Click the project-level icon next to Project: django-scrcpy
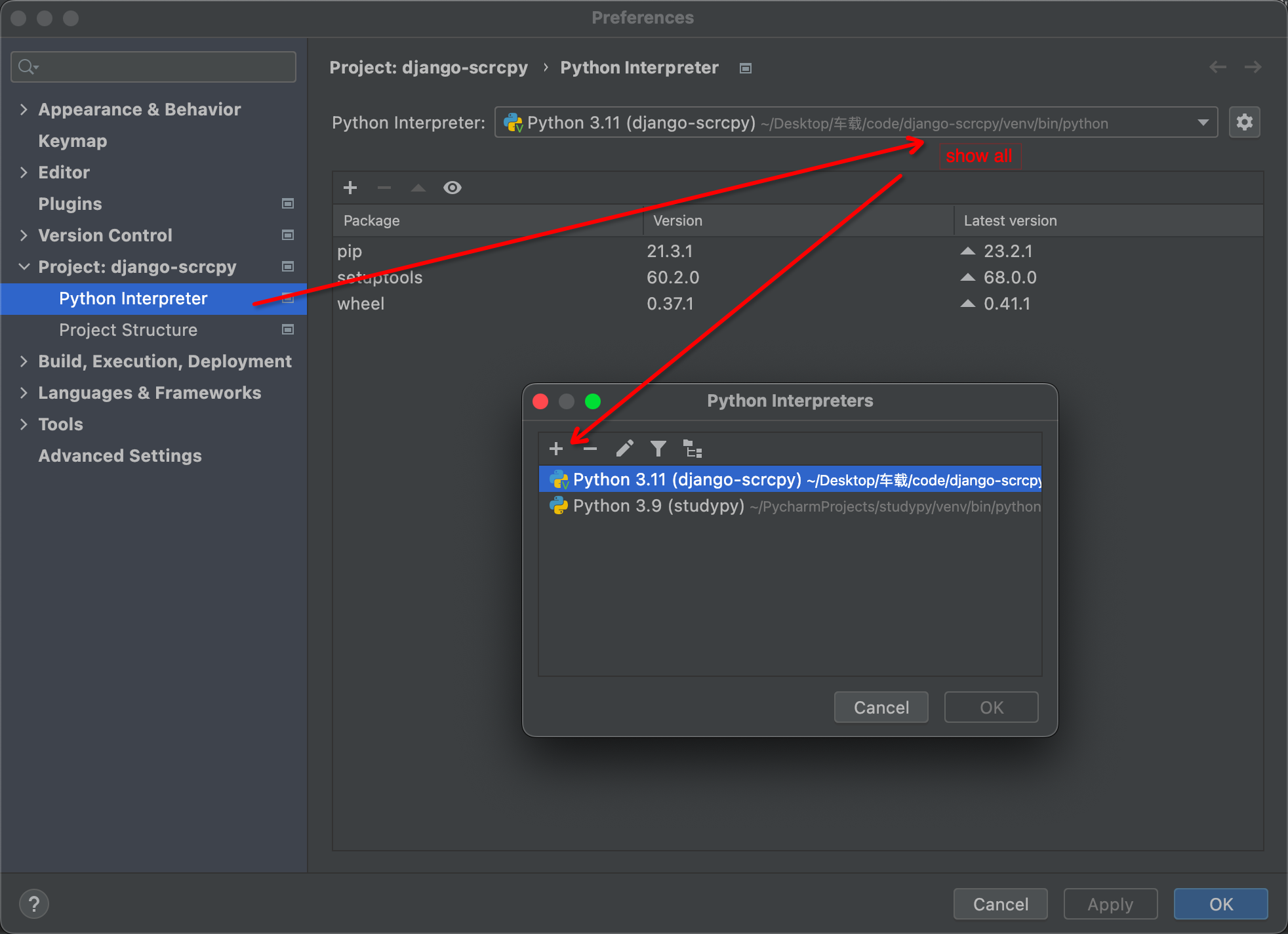This screenshot has width=1288, height=934. [x=287, y=266]
